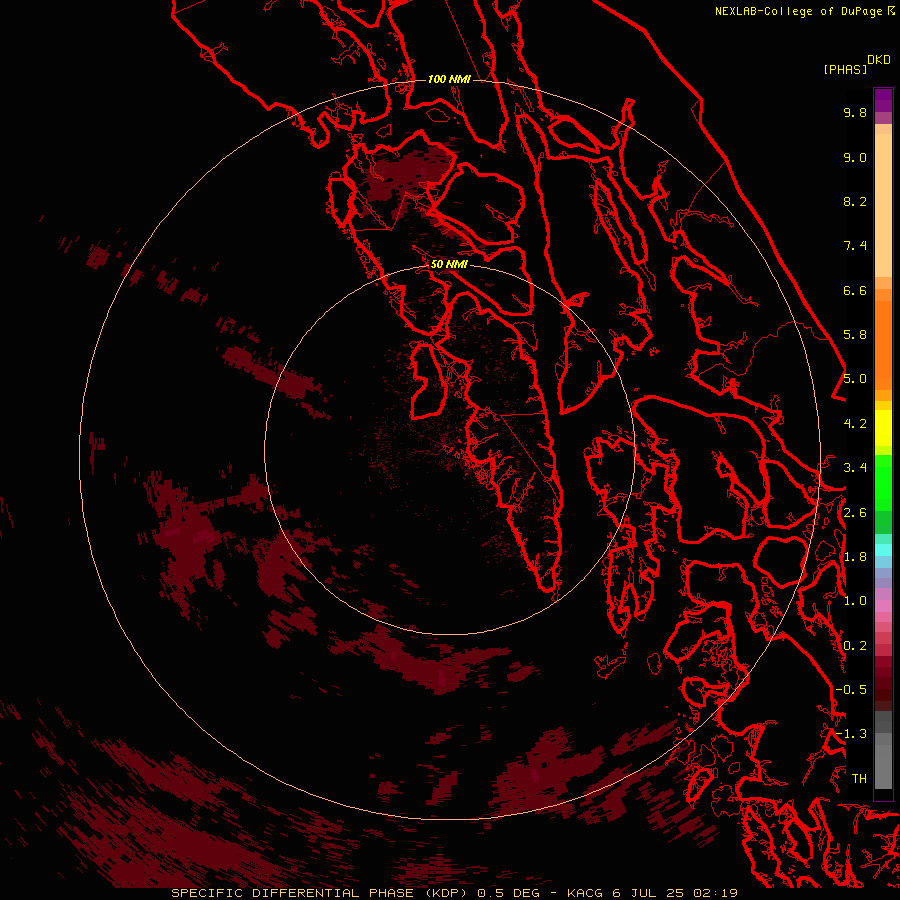The image size is (900, 900).
Task: Click the 9.8 value on the color scale
Action: click(855, 112)
